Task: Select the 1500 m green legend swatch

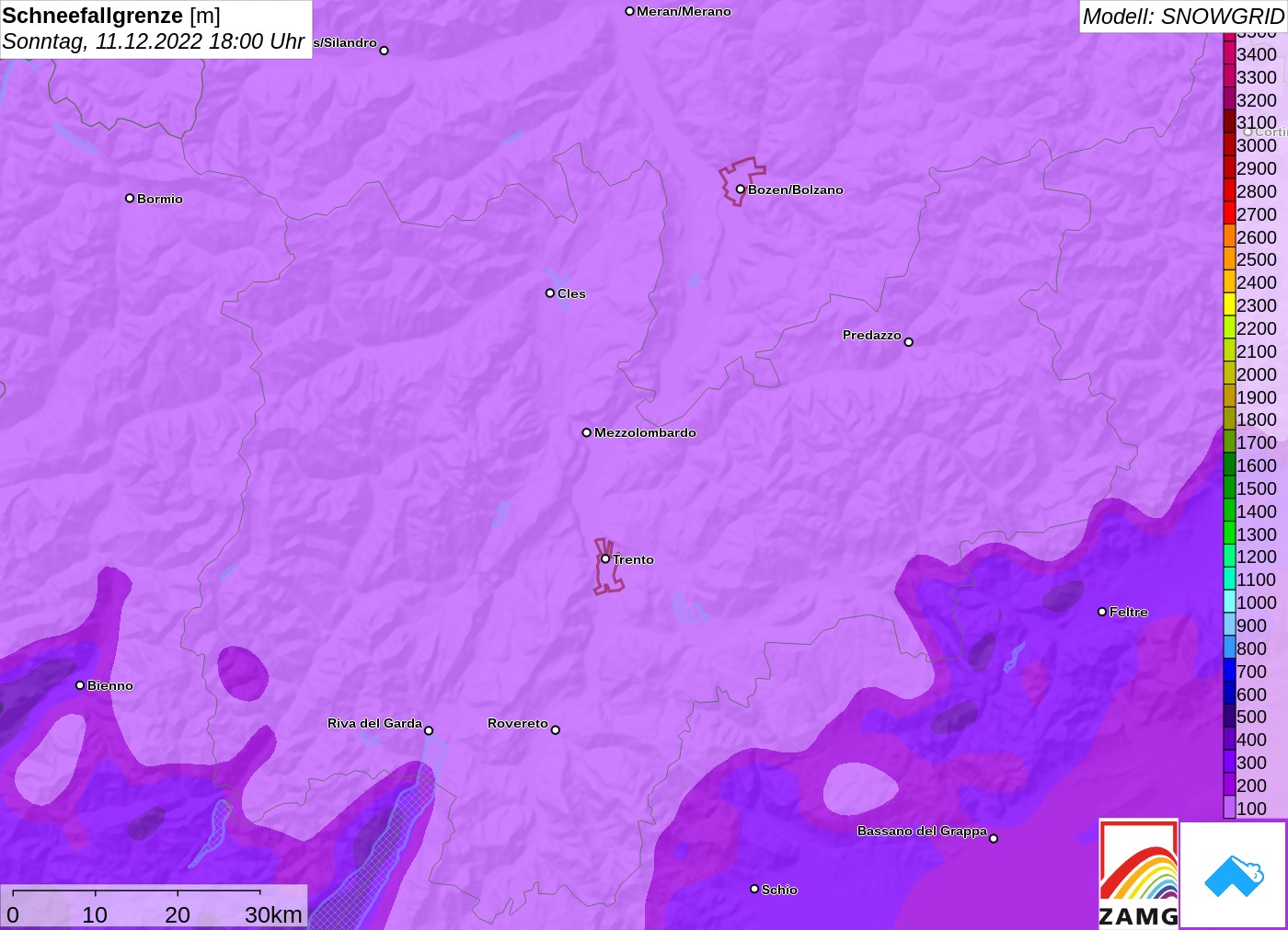Action: [x=1229, y=488]
